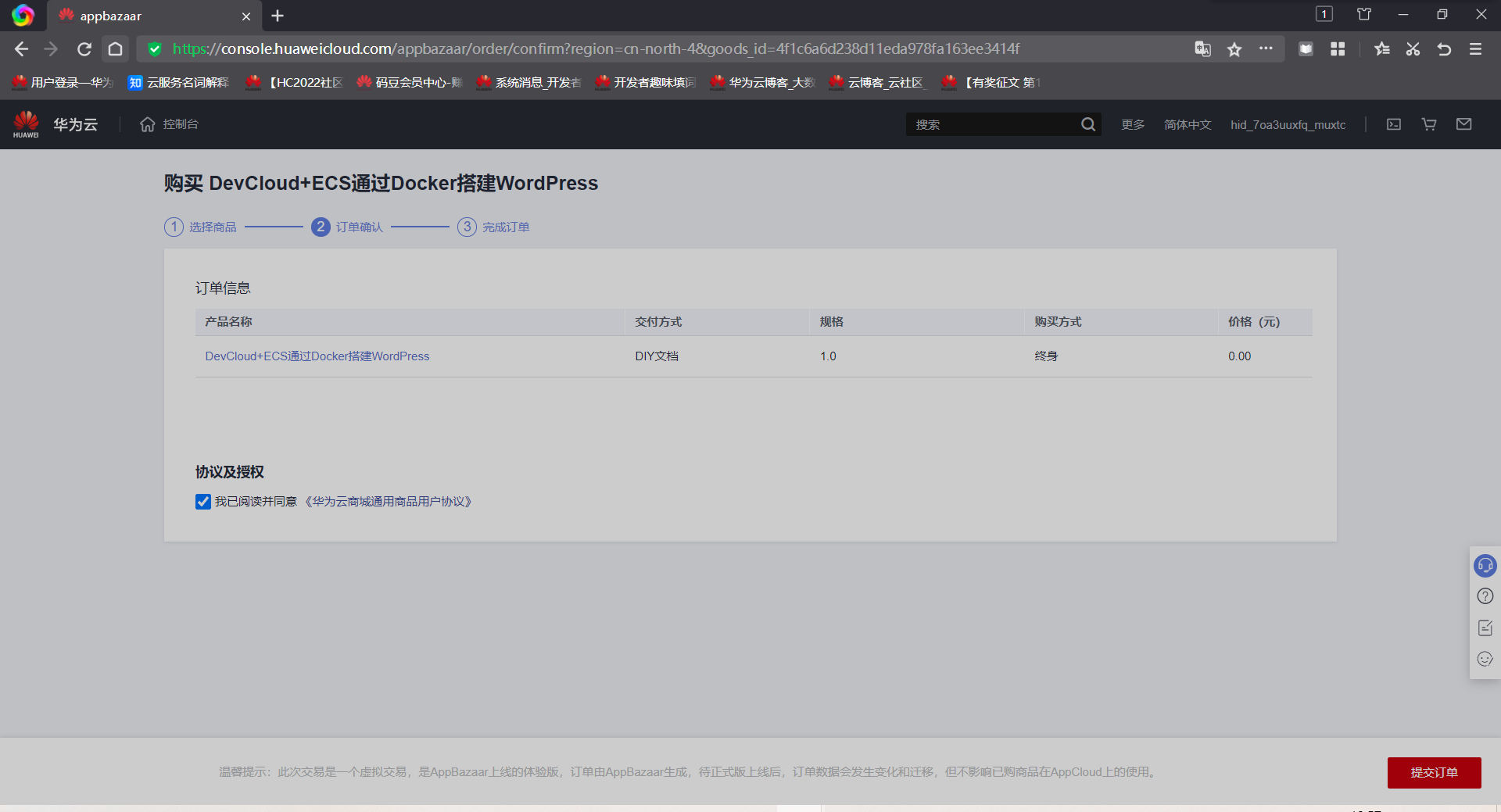Viewport: 1501px width, 812px height.
Task: Click the browser logo icon
Action: pyautogui.click(x=23, y=16)
